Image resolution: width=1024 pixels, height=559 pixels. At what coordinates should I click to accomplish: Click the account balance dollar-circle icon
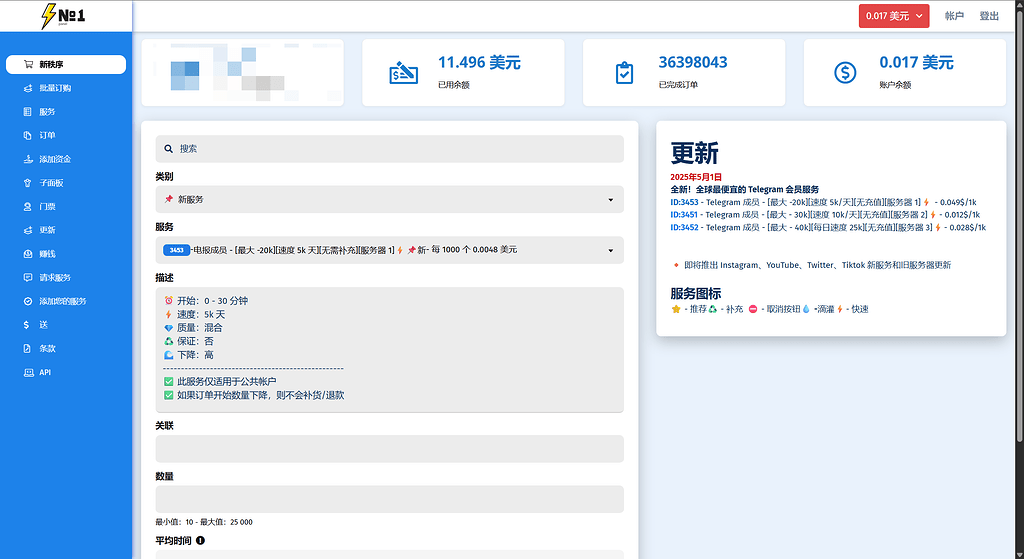tap(845, 72)
